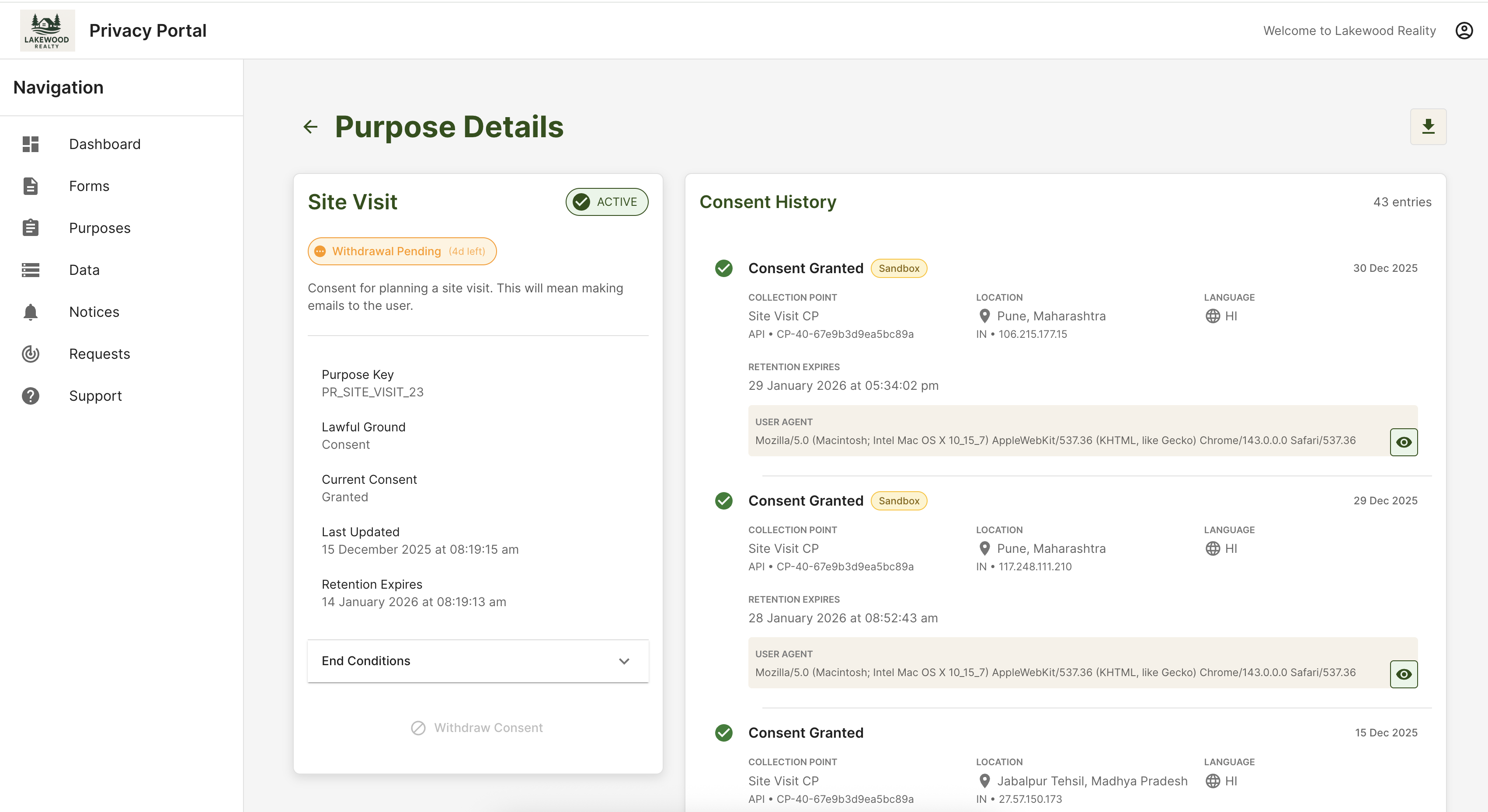Select the Notices bell icon
This screenshot has width=1488, height=812.
pos(30,311)
